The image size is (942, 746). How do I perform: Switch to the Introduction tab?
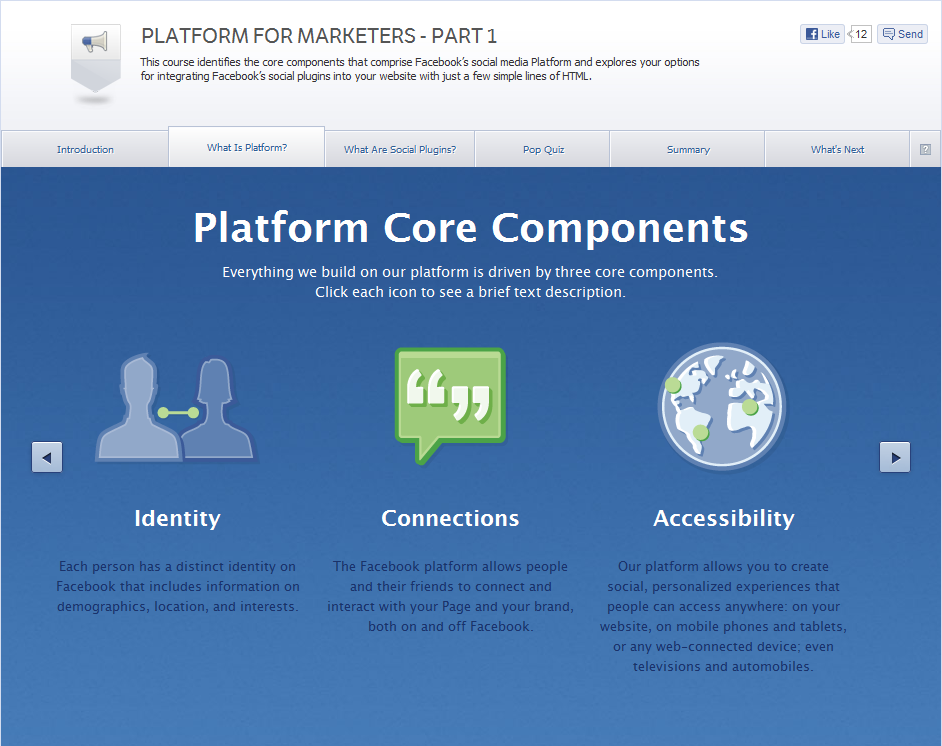coord(85,149)
